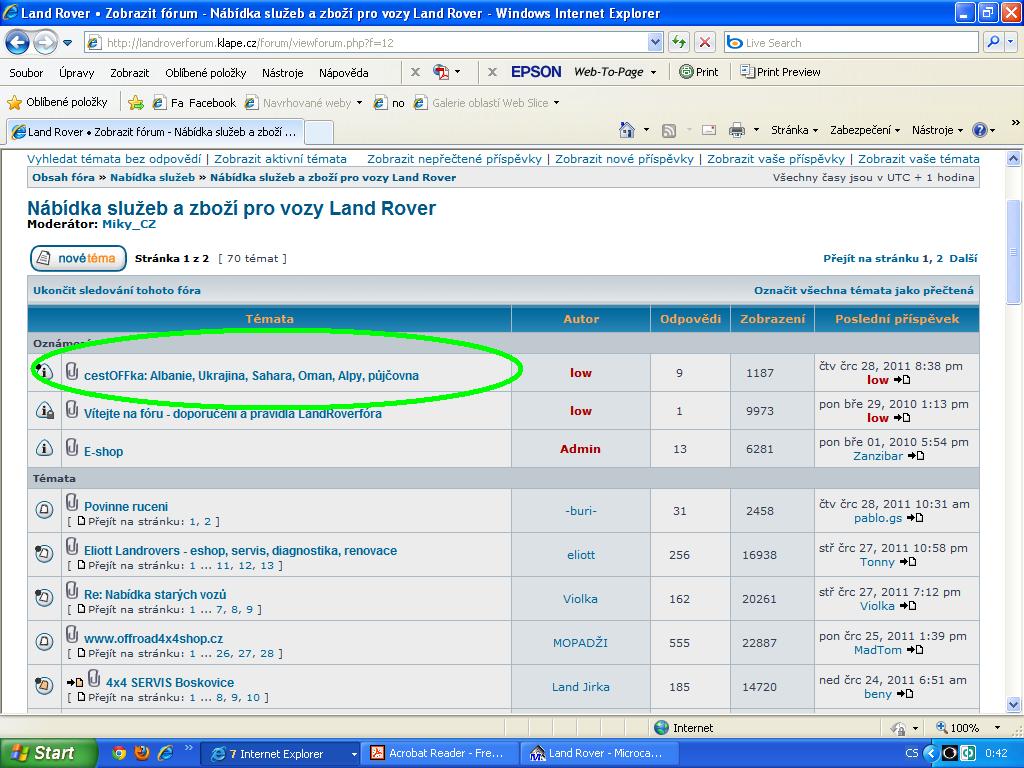Launch Firefox from quick launch bar
Screen dimensions: 1024x768
point(142,753)
